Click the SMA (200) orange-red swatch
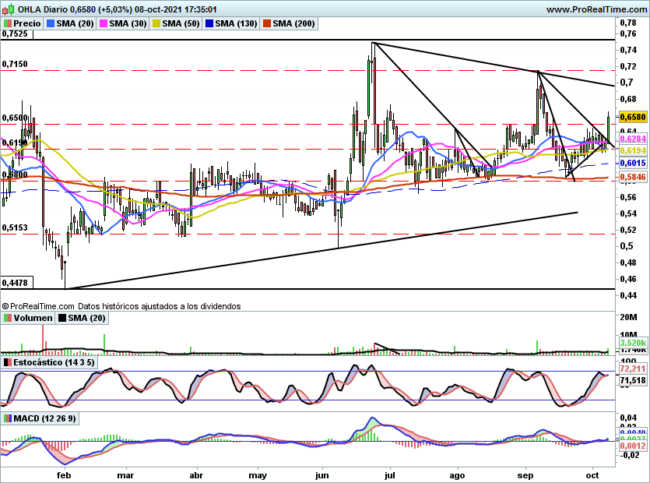This screenshot has width=650, height=483. (267, 24)
